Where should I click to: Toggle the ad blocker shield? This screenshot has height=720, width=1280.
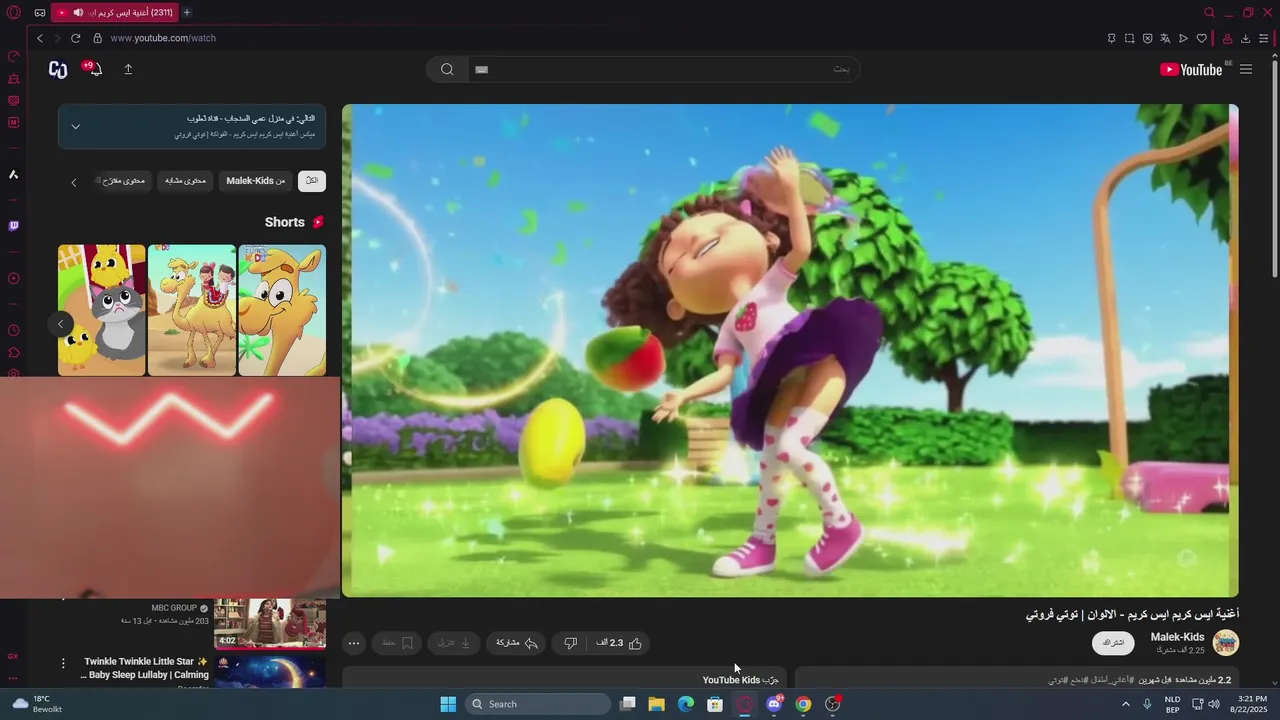coord(1147,38)
